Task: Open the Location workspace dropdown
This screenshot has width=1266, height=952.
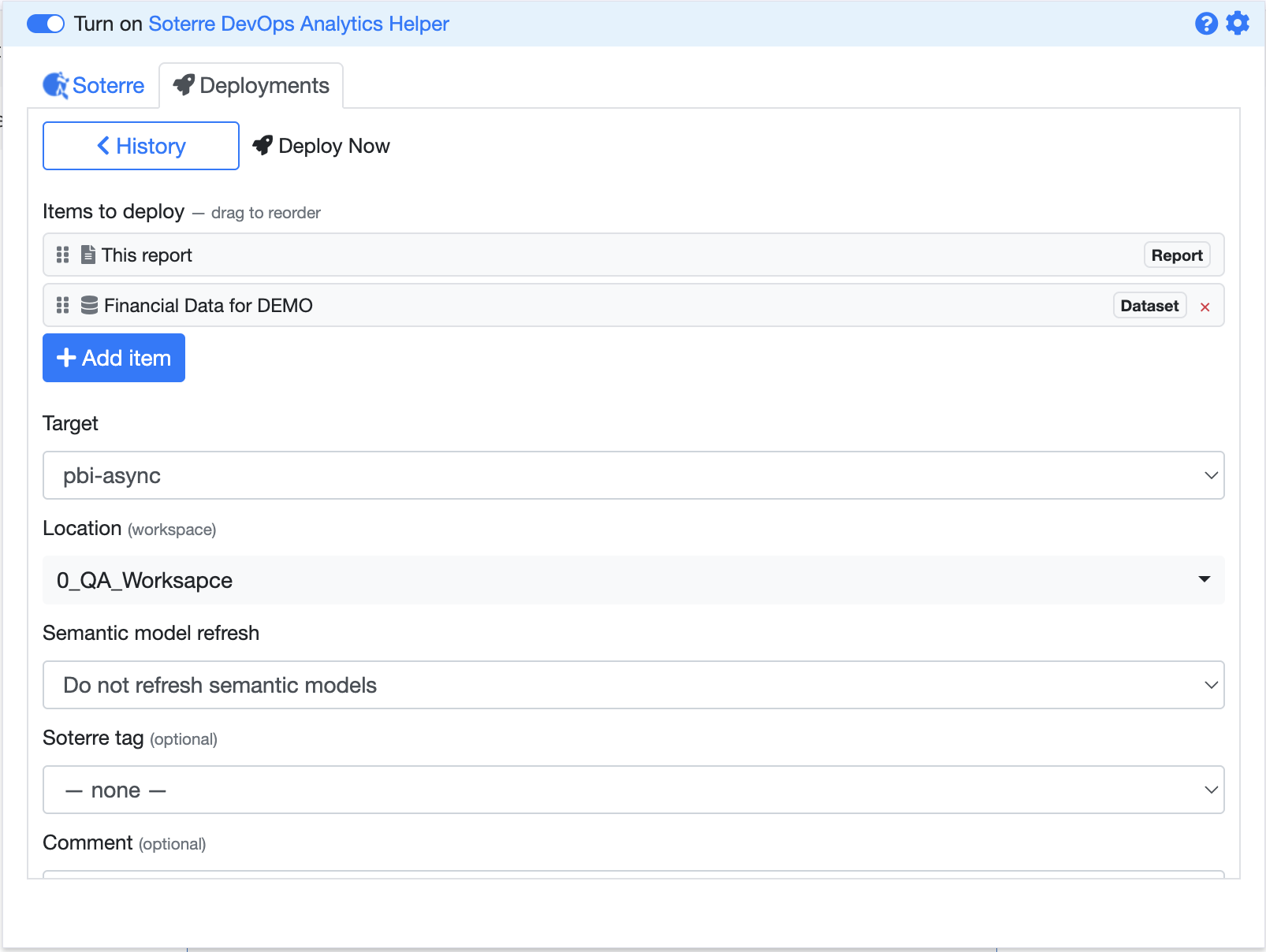Action: [x=633, y=580]
